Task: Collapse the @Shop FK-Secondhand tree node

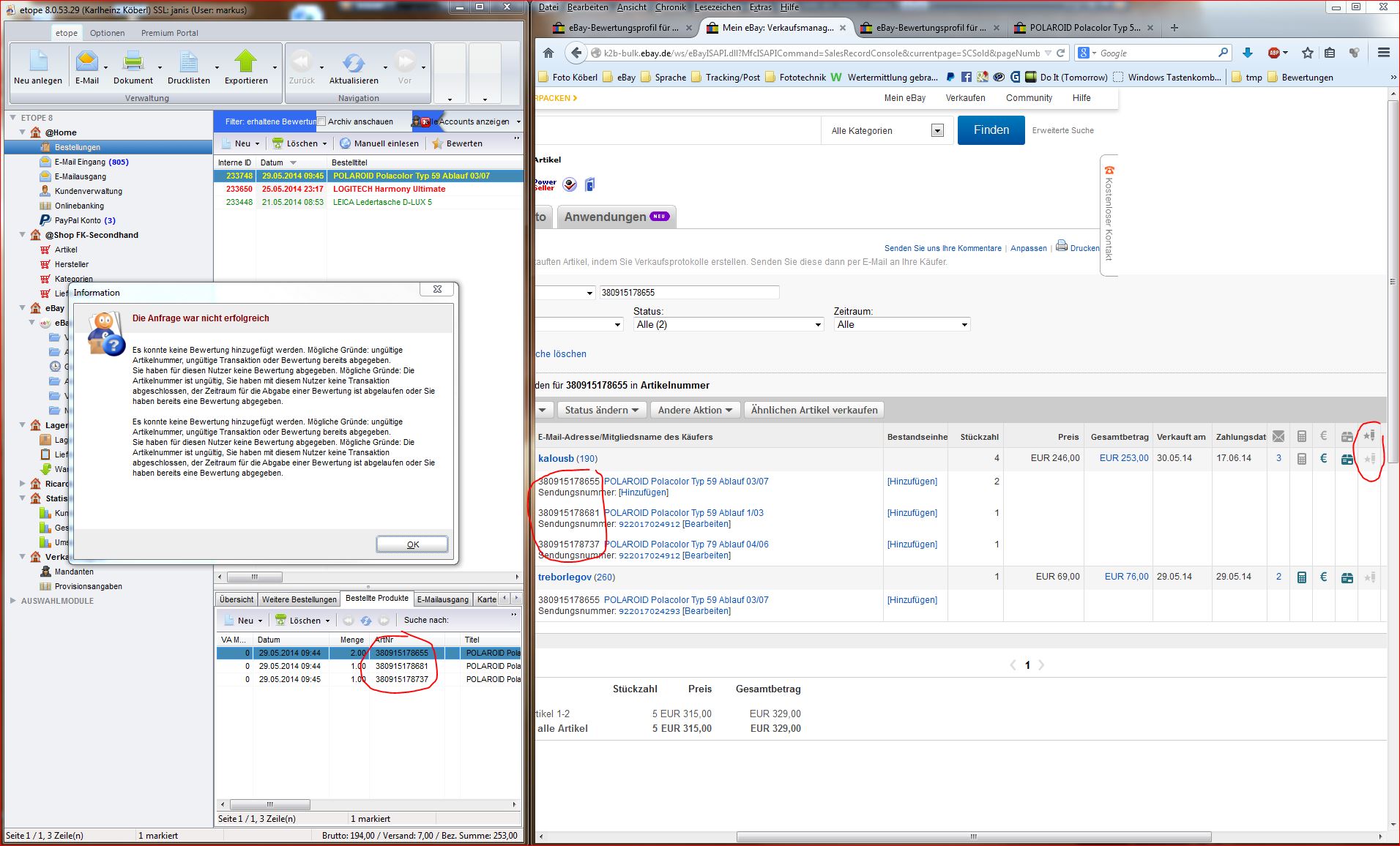Action: 23,235
